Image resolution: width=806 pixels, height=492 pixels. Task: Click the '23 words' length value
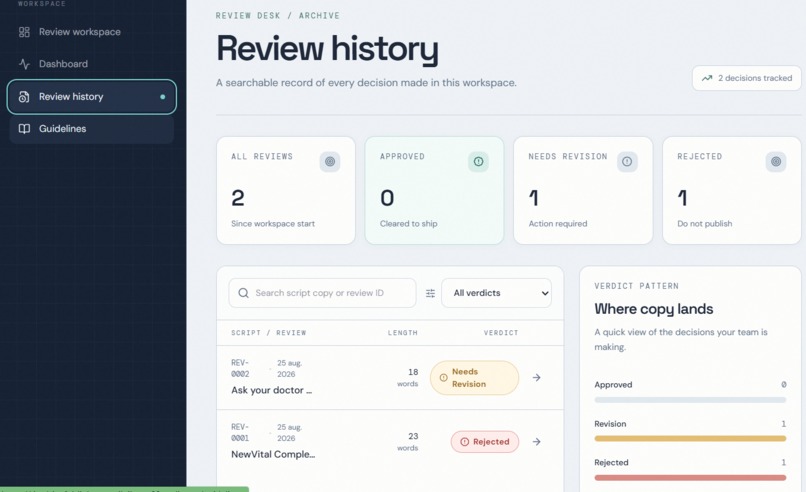[408, 442]
